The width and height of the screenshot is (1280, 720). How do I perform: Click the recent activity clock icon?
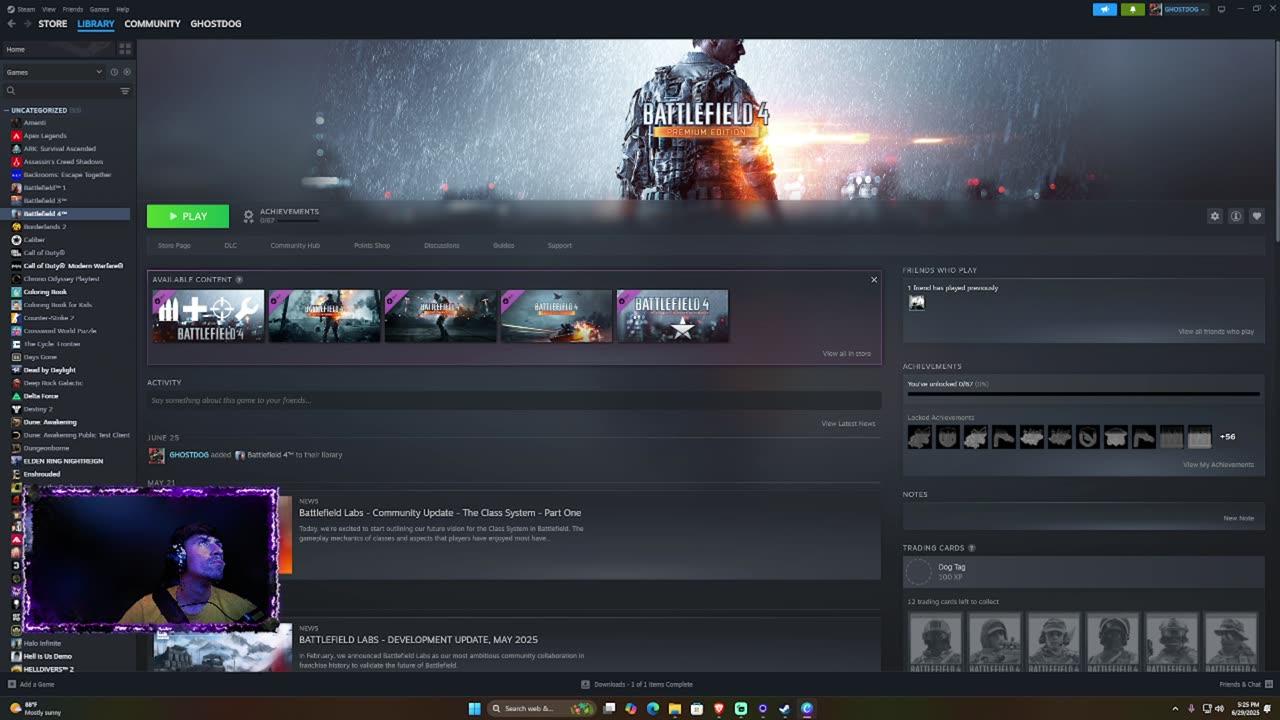[114, 72]
